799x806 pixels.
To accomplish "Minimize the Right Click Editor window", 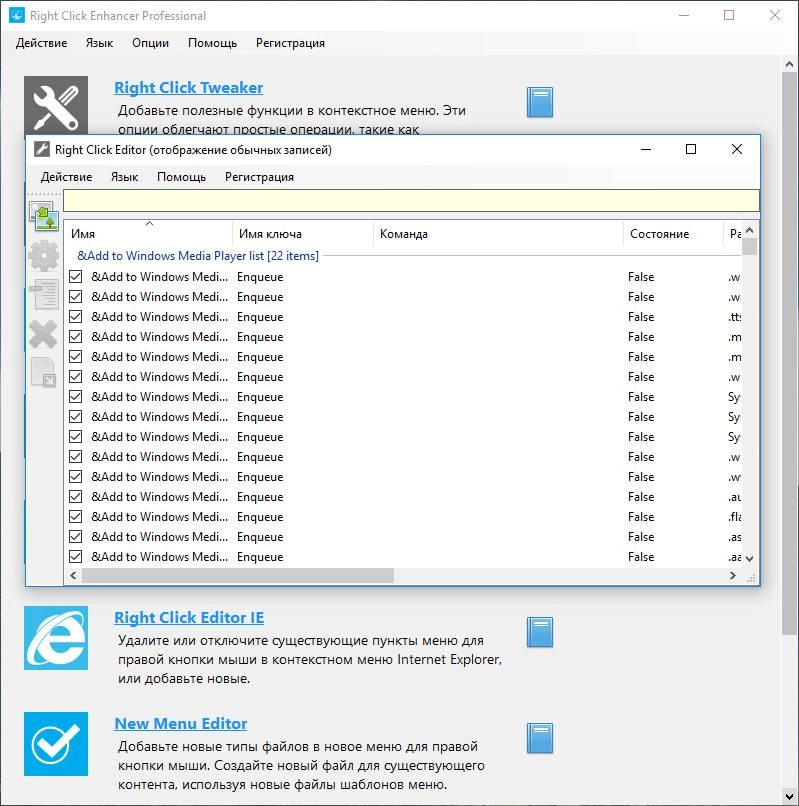I will tap(646, 149).
